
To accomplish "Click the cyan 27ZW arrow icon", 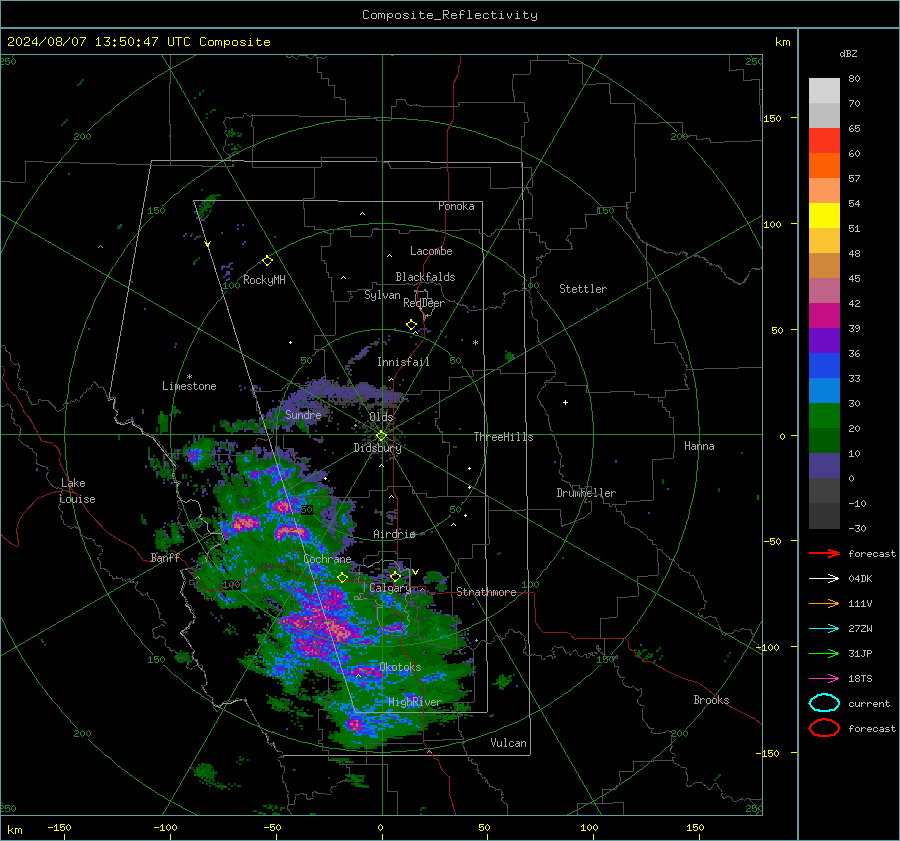I will click(x=824, y=629).
